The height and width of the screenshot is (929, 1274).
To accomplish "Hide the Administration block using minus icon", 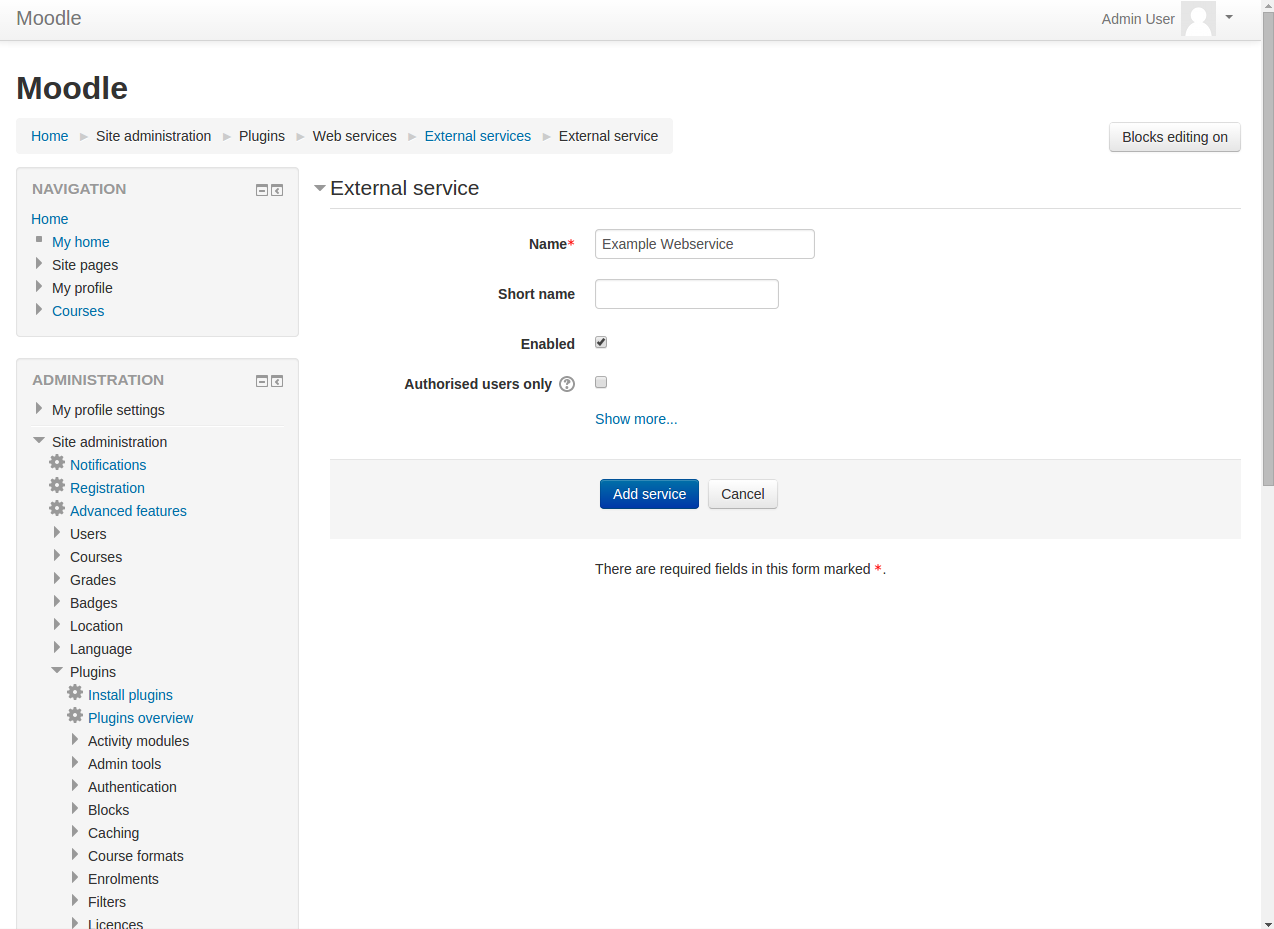I will 262,381.
